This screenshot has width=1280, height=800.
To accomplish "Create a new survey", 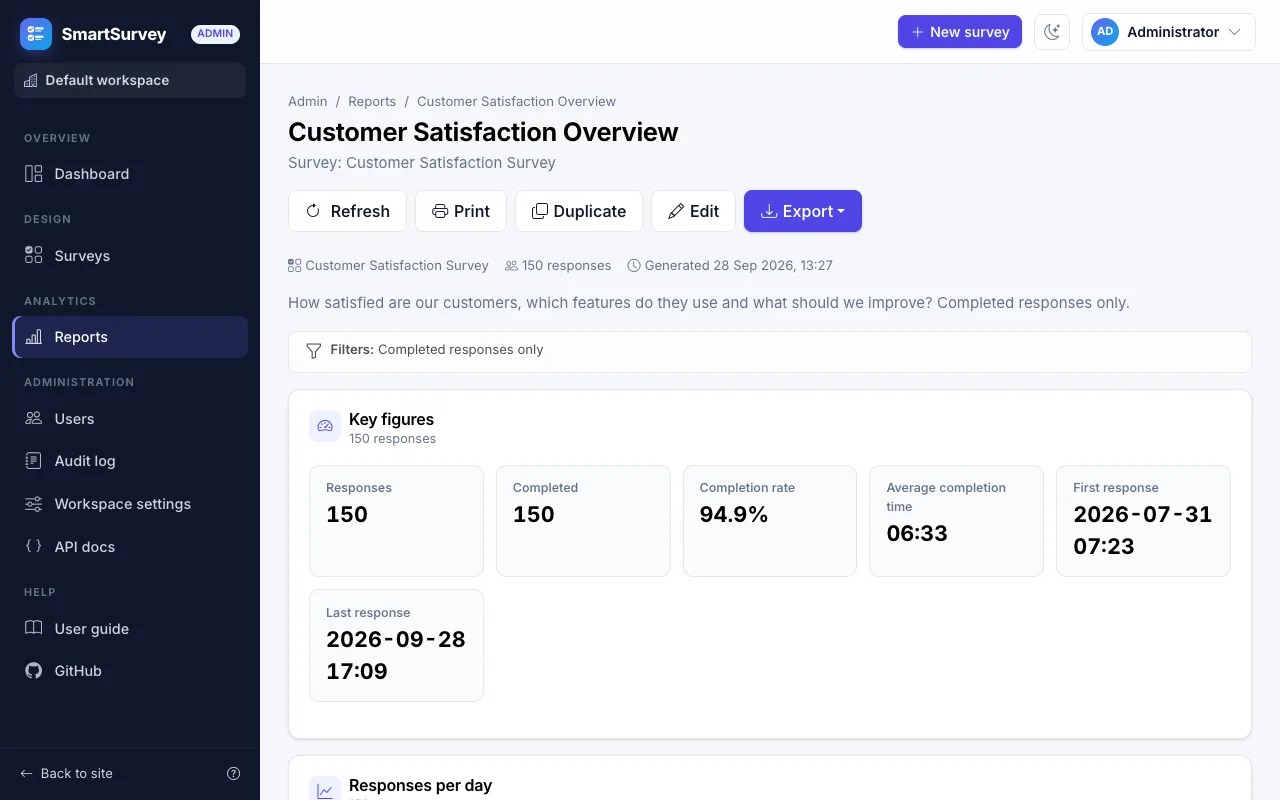I will pos(960,32).
